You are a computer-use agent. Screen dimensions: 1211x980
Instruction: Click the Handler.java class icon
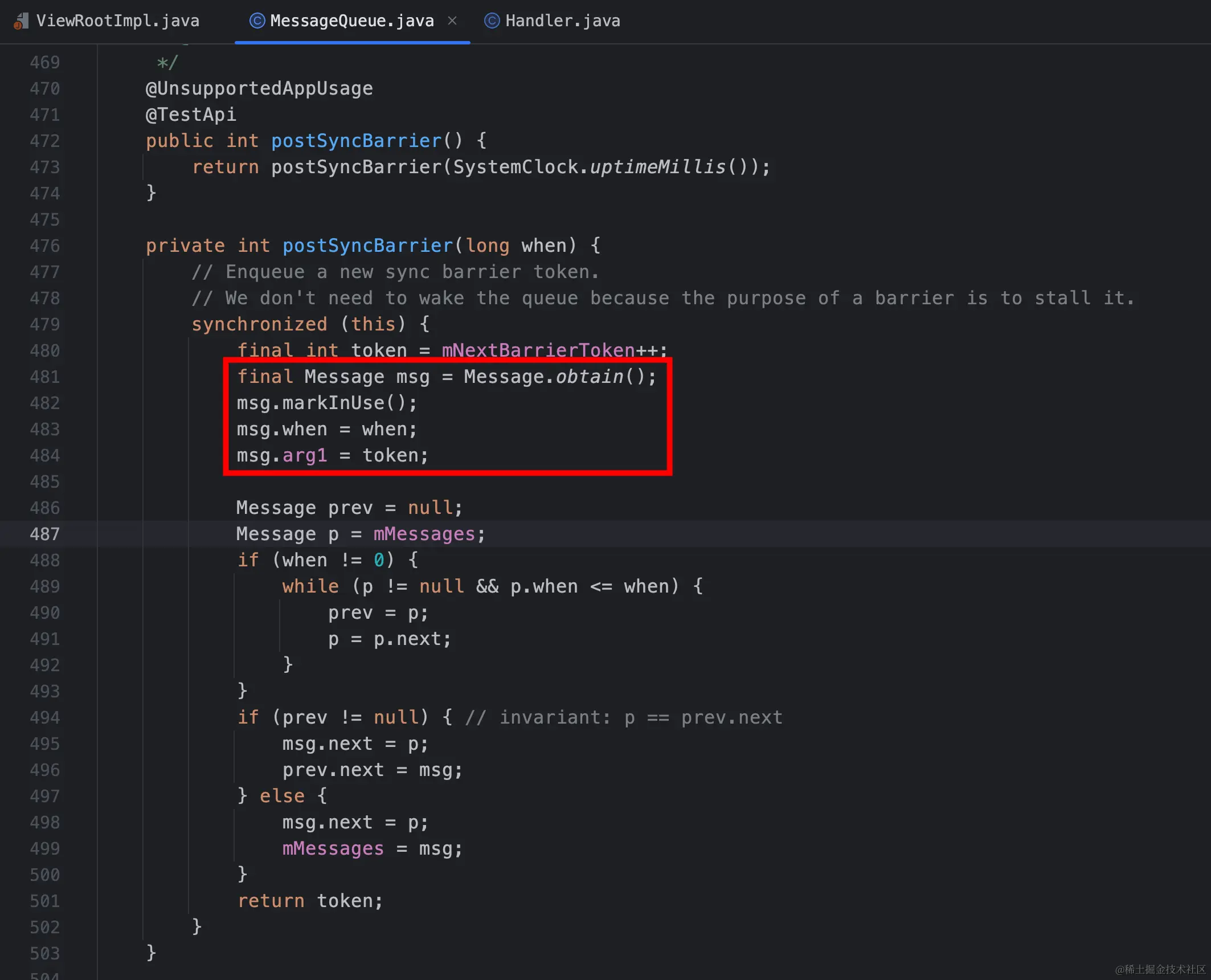point(492,21)
